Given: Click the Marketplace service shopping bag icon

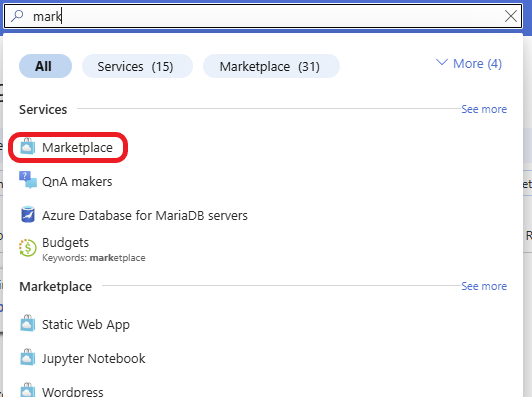Looking at the screenshot, I should point(27,147).
